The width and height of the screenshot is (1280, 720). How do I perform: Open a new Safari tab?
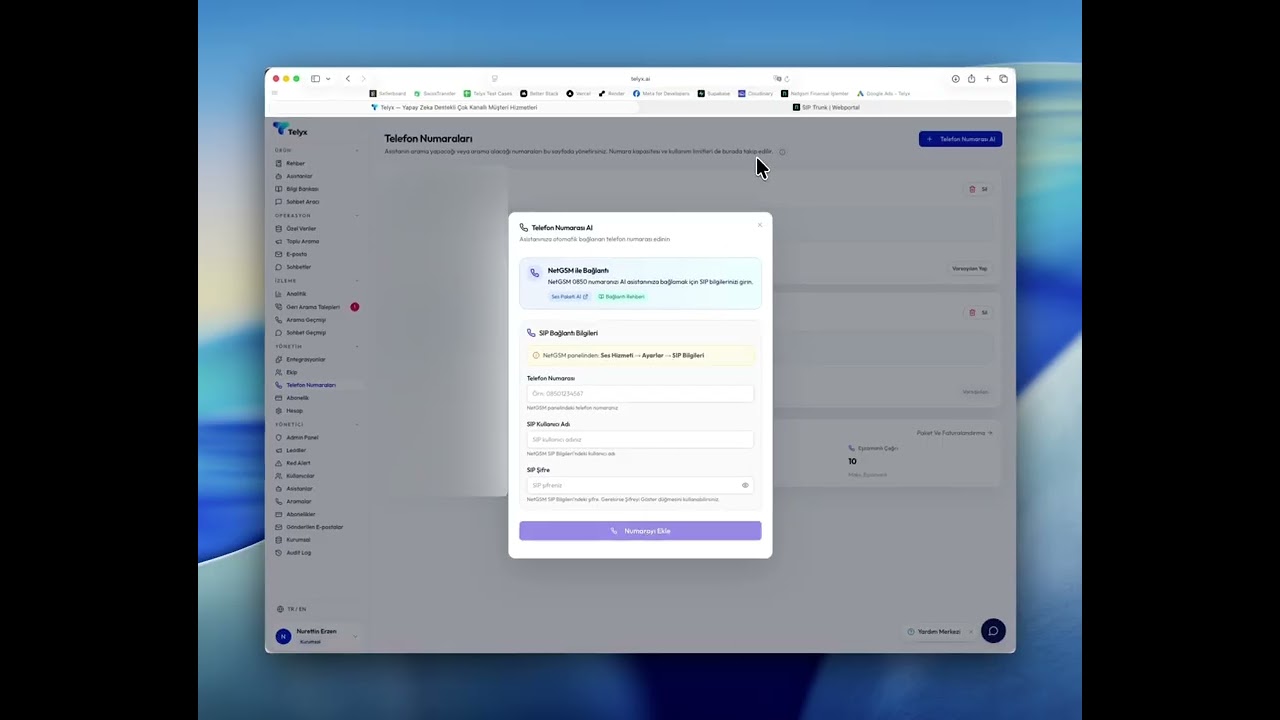pyautogui.click(x=987, y=79)
